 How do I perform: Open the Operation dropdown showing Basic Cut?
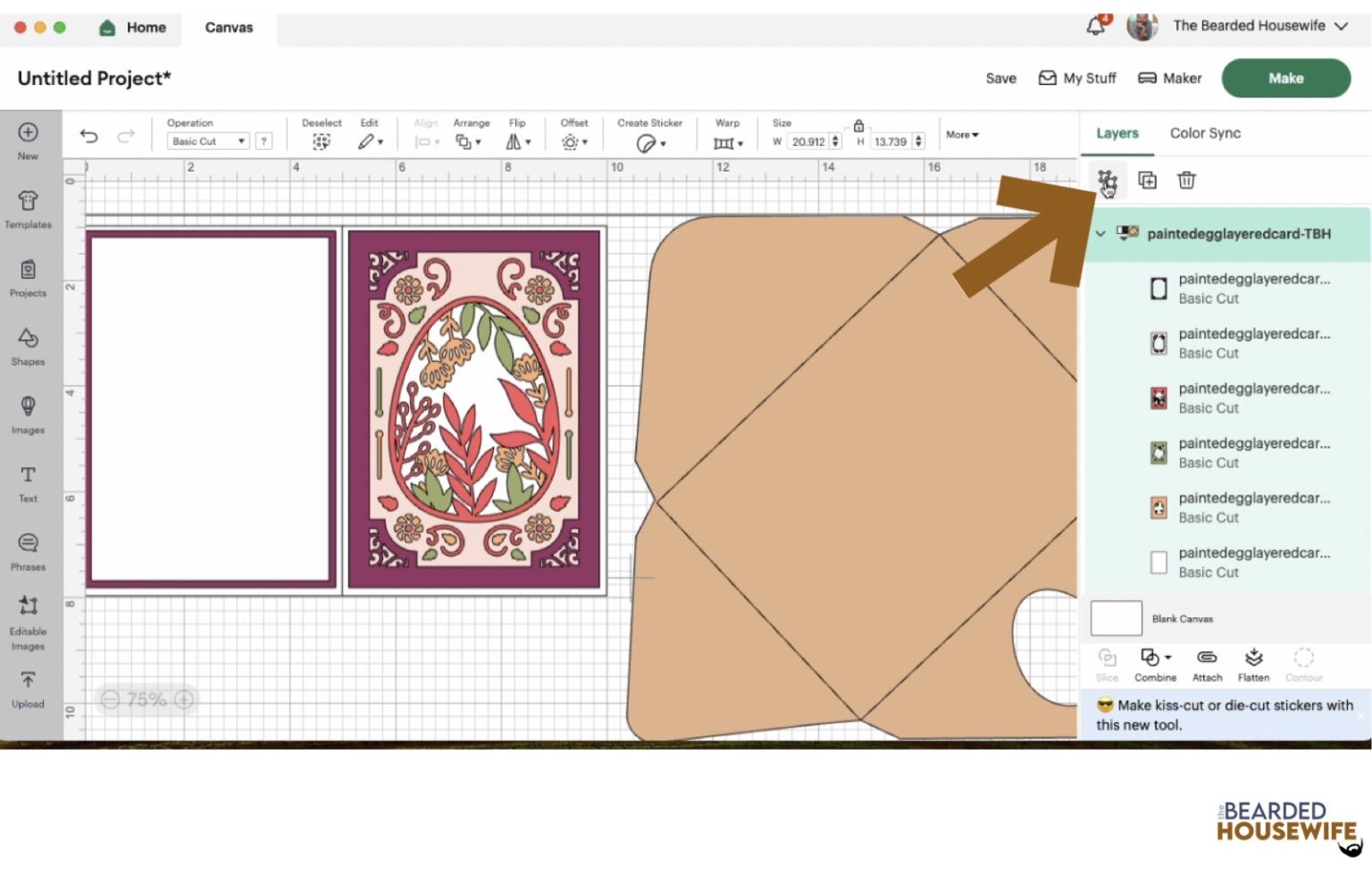207,141
